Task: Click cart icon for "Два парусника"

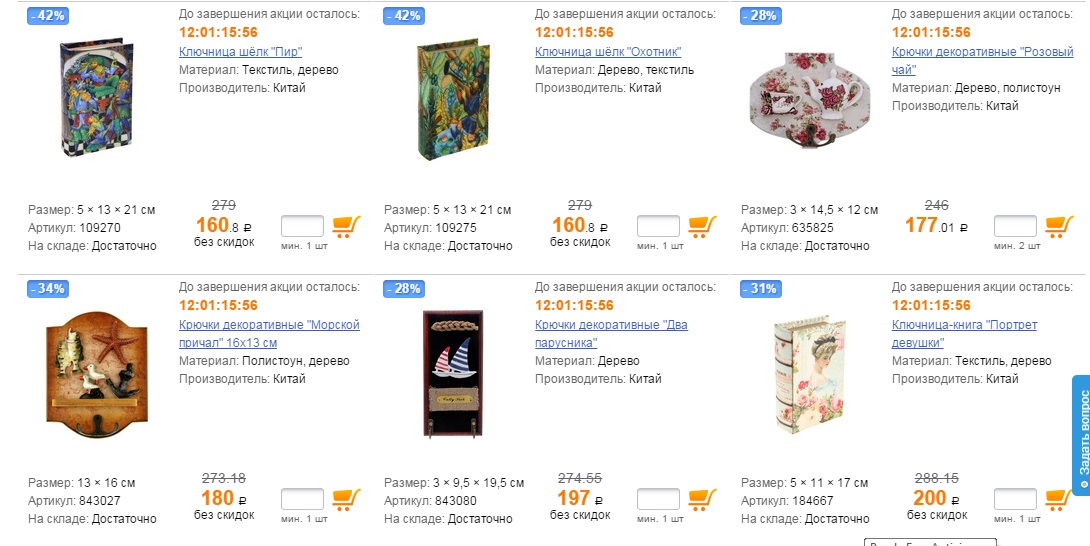Action: (702, 499)
